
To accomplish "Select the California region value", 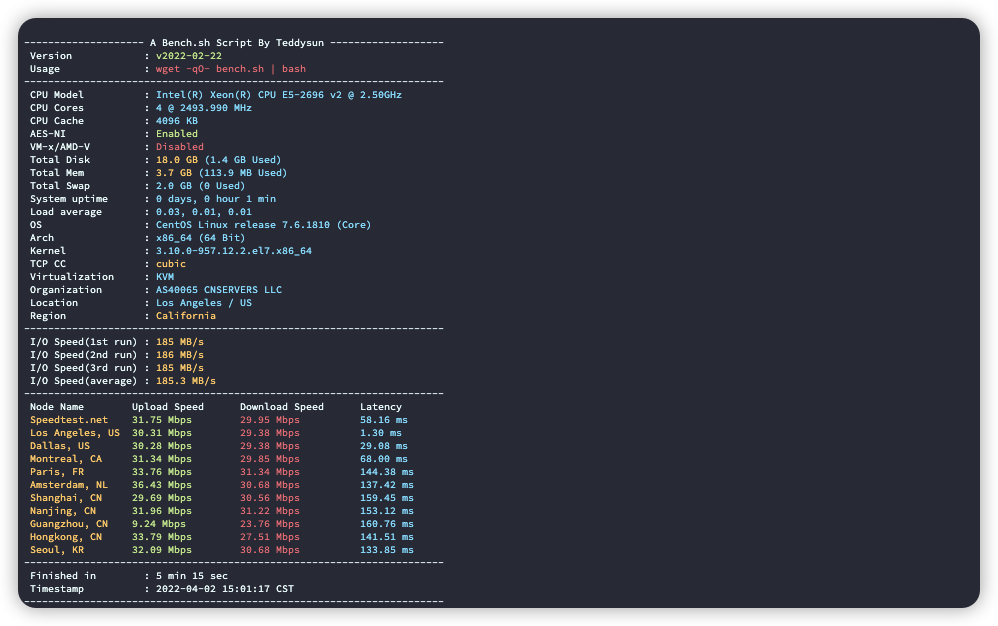I will pos(186,316).
